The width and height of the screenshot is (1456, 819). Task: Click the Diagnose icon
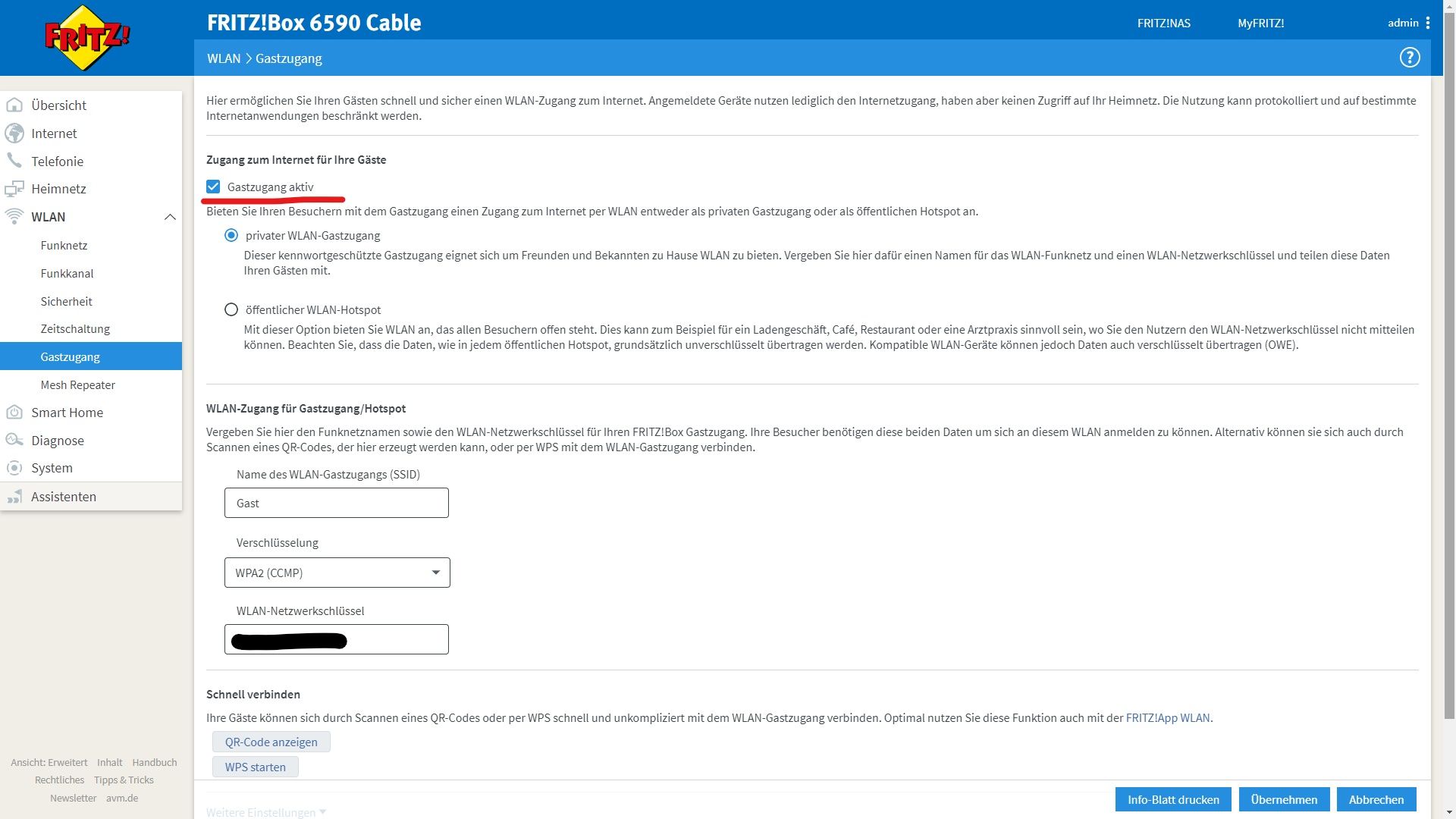[x=14, y=441]
